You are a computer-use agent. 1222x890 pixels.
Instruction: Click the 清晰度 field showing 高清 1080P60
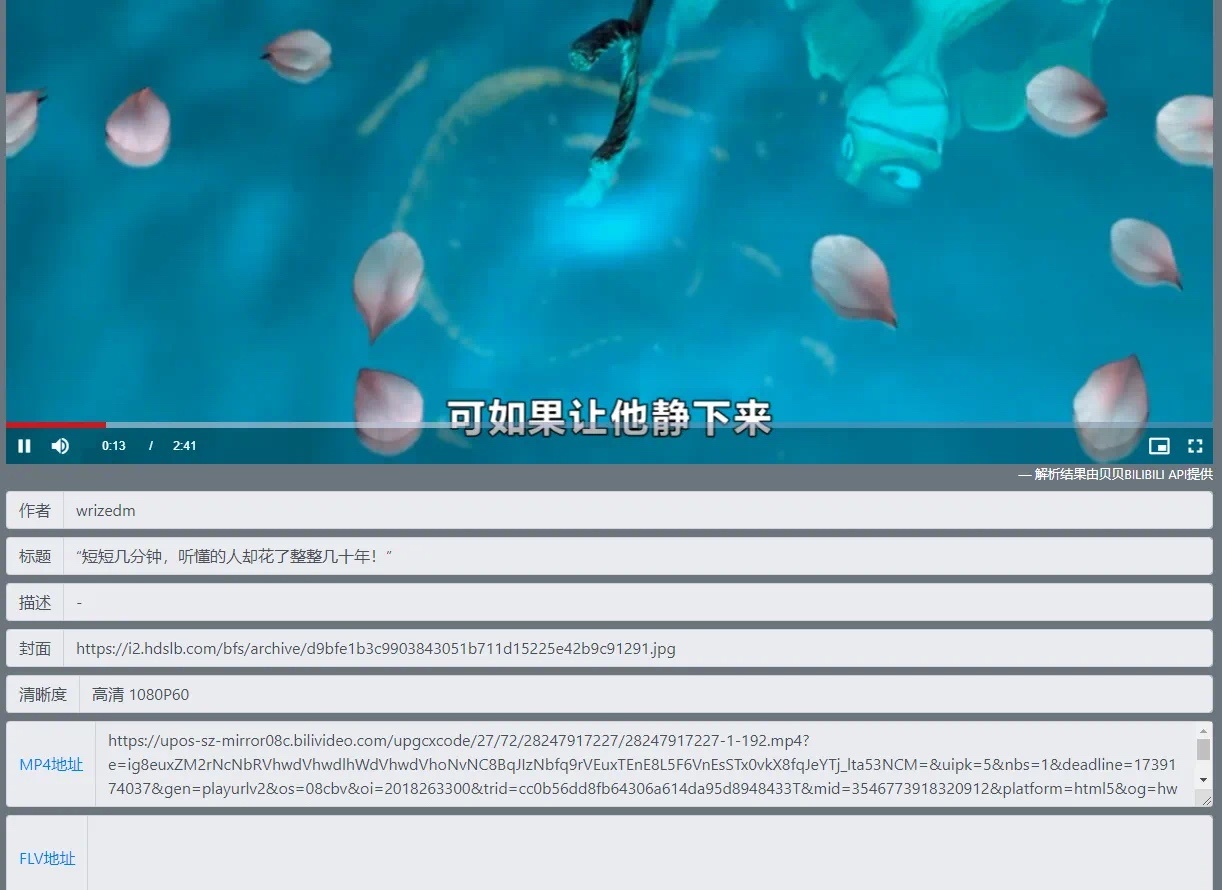pyautogui.click(x=646, y=694)
